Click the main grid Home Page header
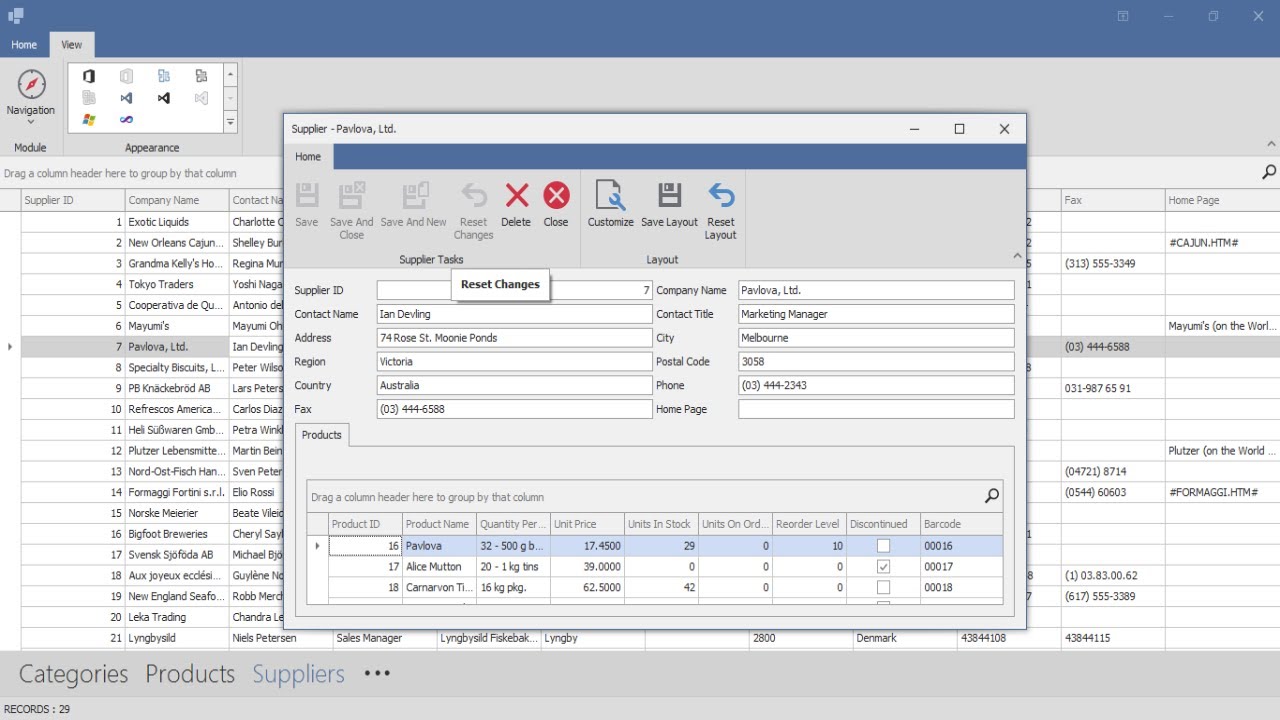The height and width of the screenshot is (720, 1280). pyautogui.click(x=1222, y=200)
